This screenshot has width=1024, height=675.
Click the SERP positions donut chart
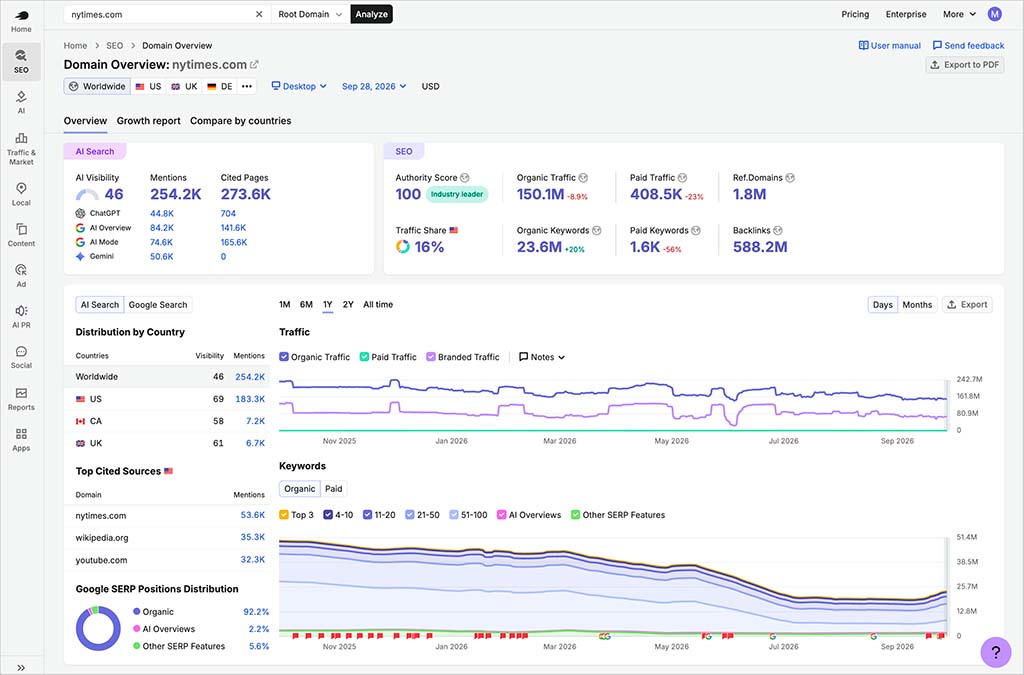(98, 629)
